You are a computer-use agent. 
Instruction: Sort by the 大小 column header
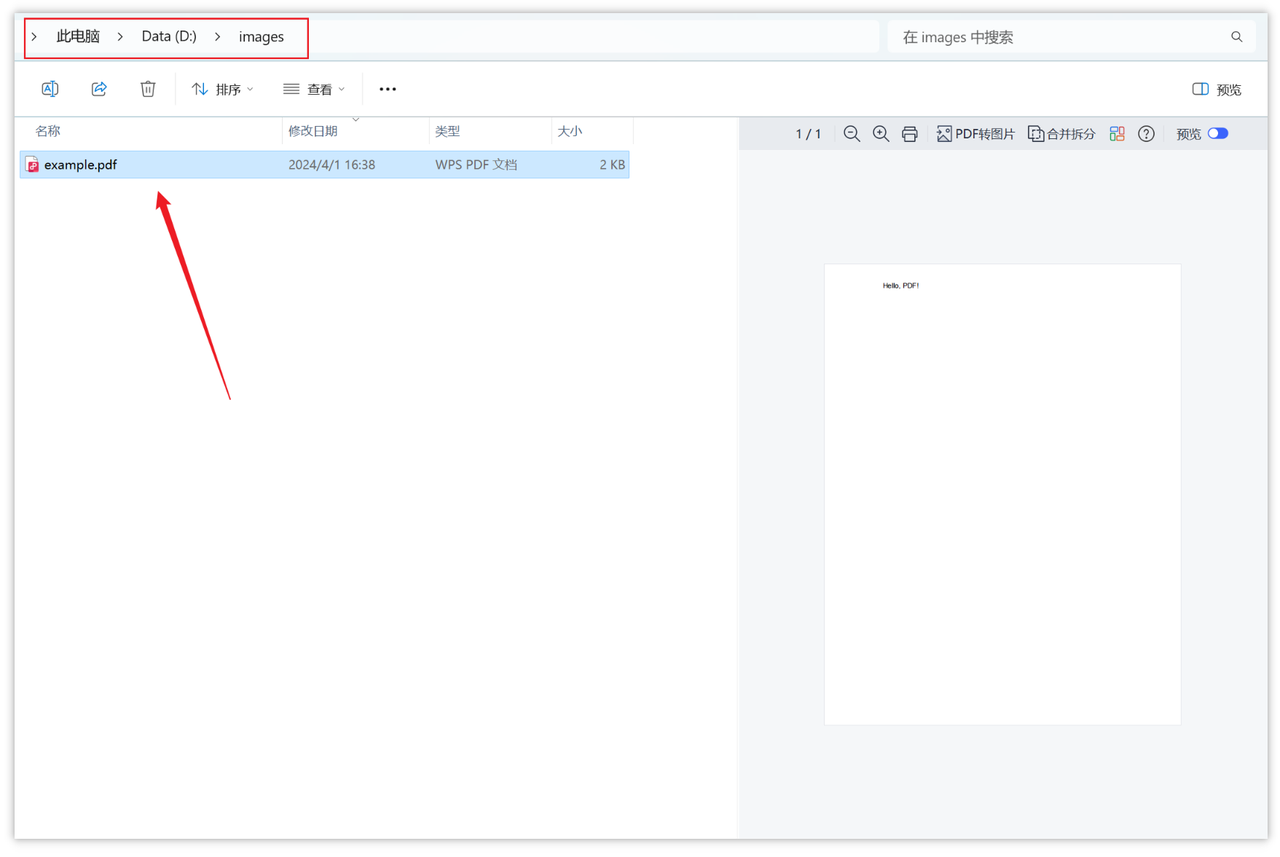click(591, 131)
